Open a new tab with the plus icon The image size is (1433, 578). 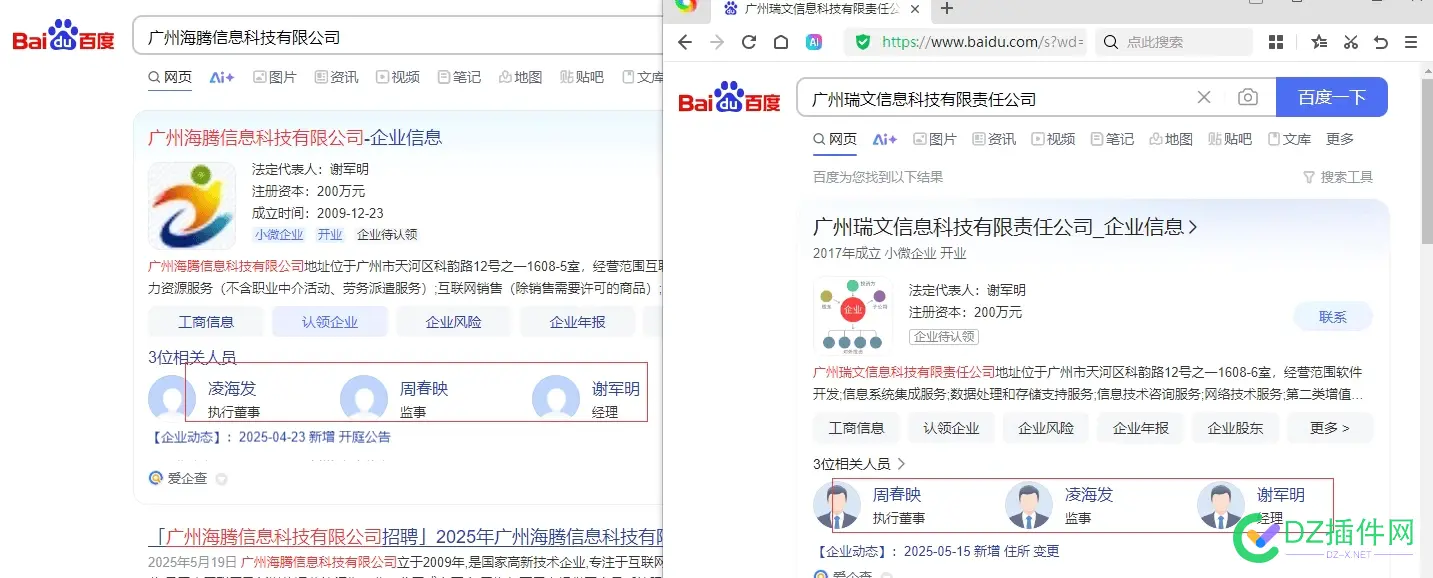[x=947, y=9]
